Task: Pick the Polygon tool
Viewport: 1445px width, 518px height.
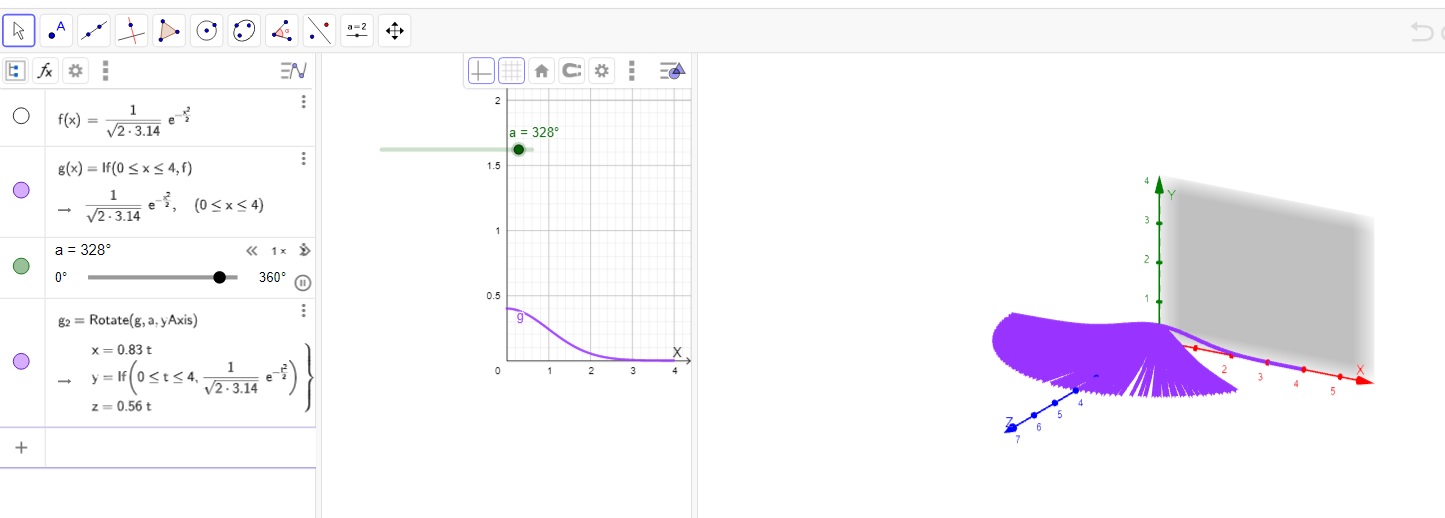Action: [x=169, y=31]
